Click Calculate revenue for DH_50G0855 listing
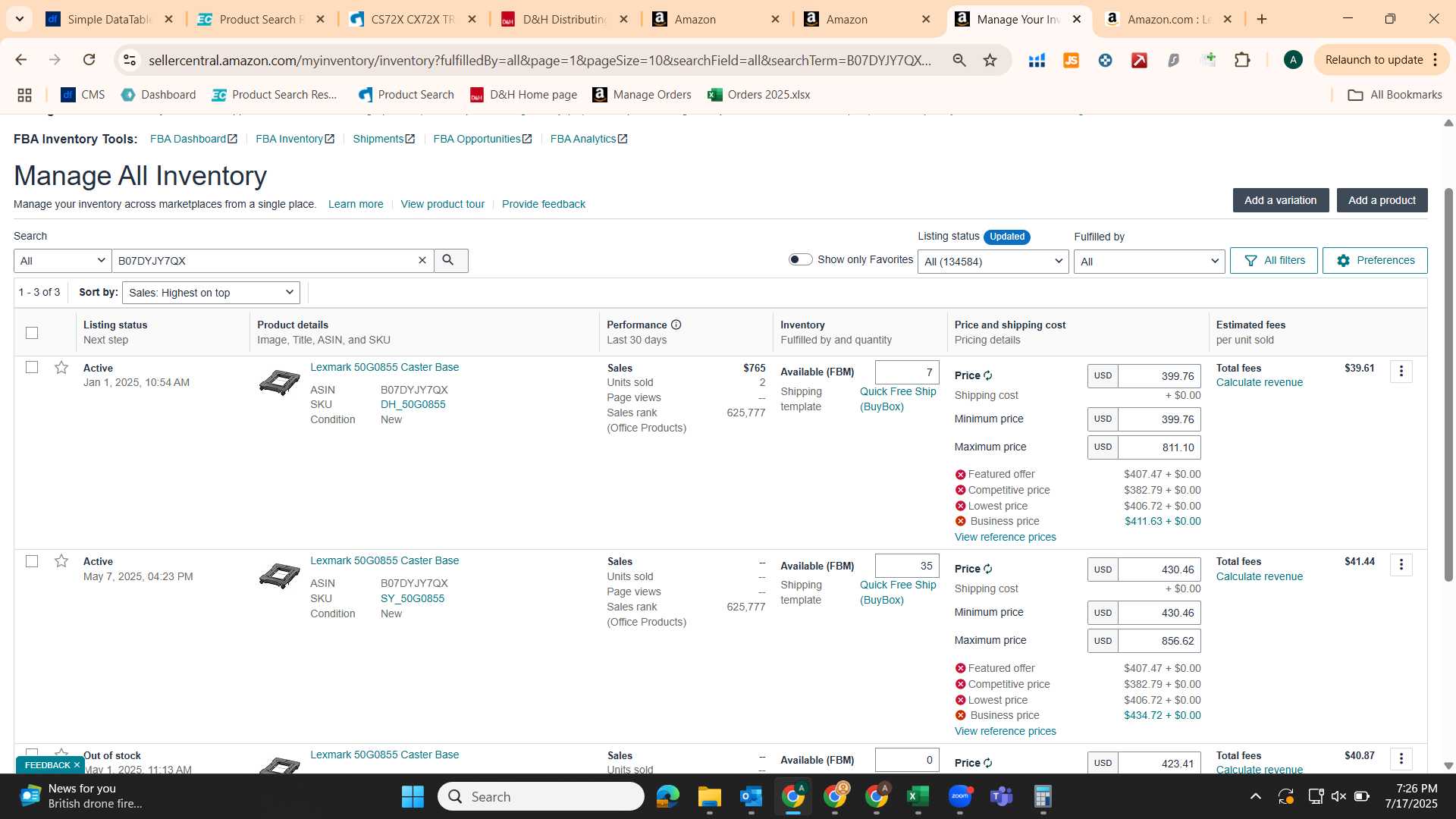Screen dimensions: 1456x819 (x=1259, y=382)
